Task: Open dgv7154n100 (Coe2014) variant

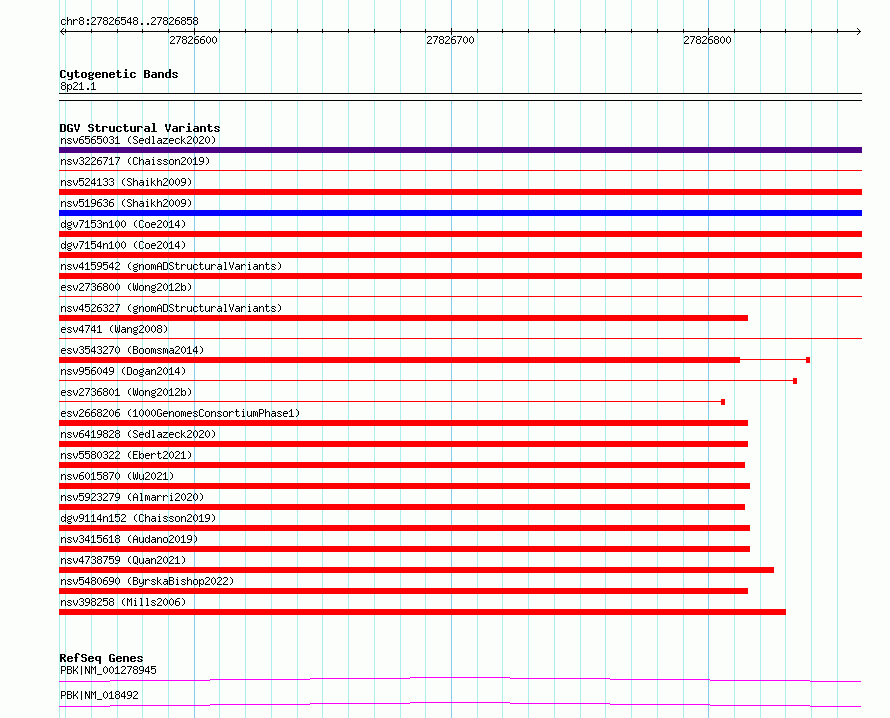Action: pos(123,245)
